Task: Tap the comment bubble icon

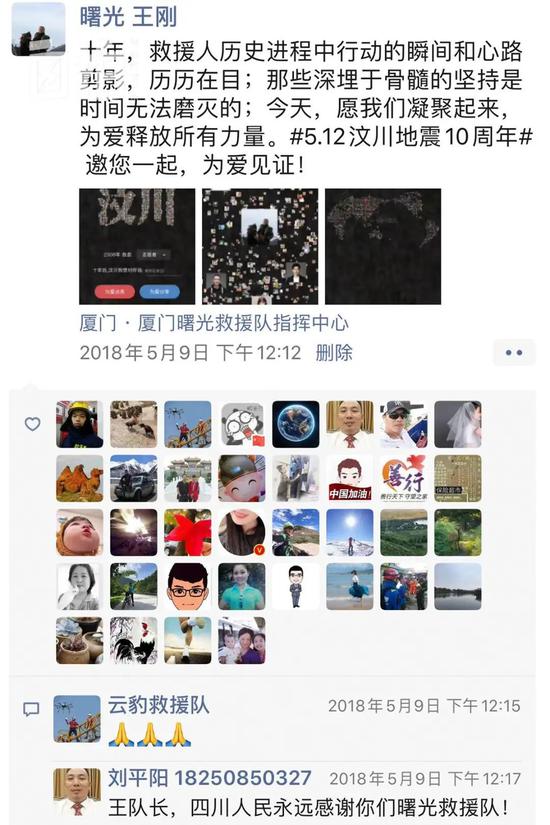Action: pyautogui.click(x=31, y=710)
